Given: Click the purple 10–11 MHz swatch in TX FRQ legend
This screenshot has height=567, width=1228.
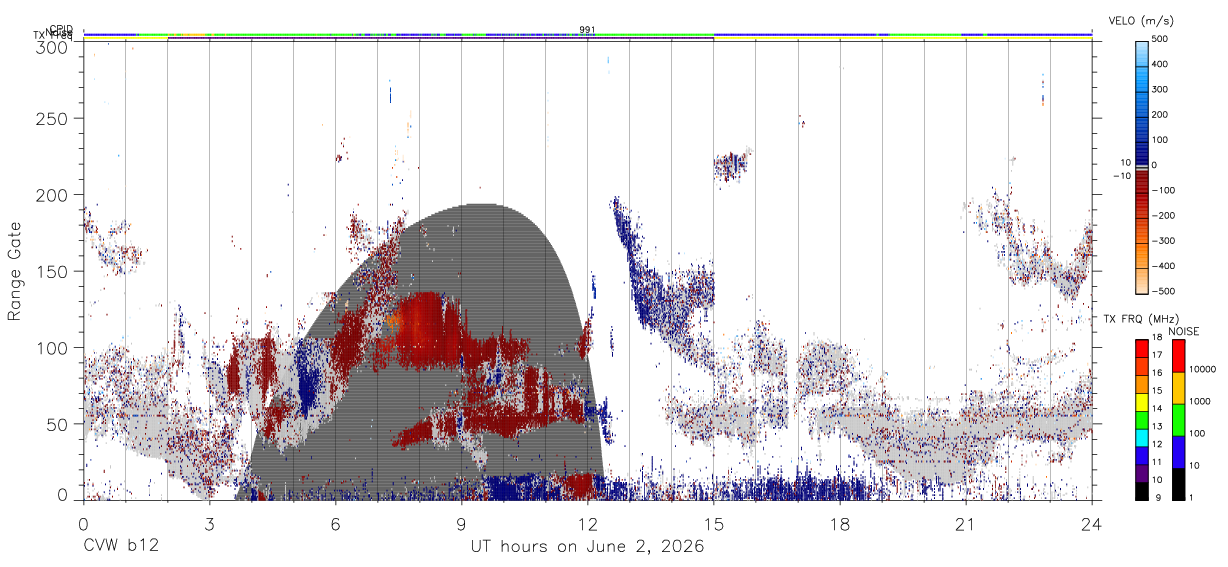Looking at the screenshot, I should (1141, 473).
